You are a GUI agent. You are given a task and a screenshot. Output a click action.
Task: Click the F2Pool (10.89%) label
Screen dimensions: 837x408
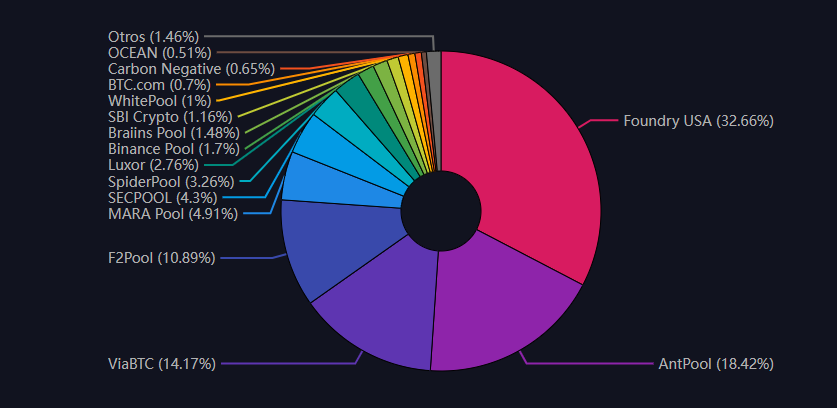click(x=161, y=258)
